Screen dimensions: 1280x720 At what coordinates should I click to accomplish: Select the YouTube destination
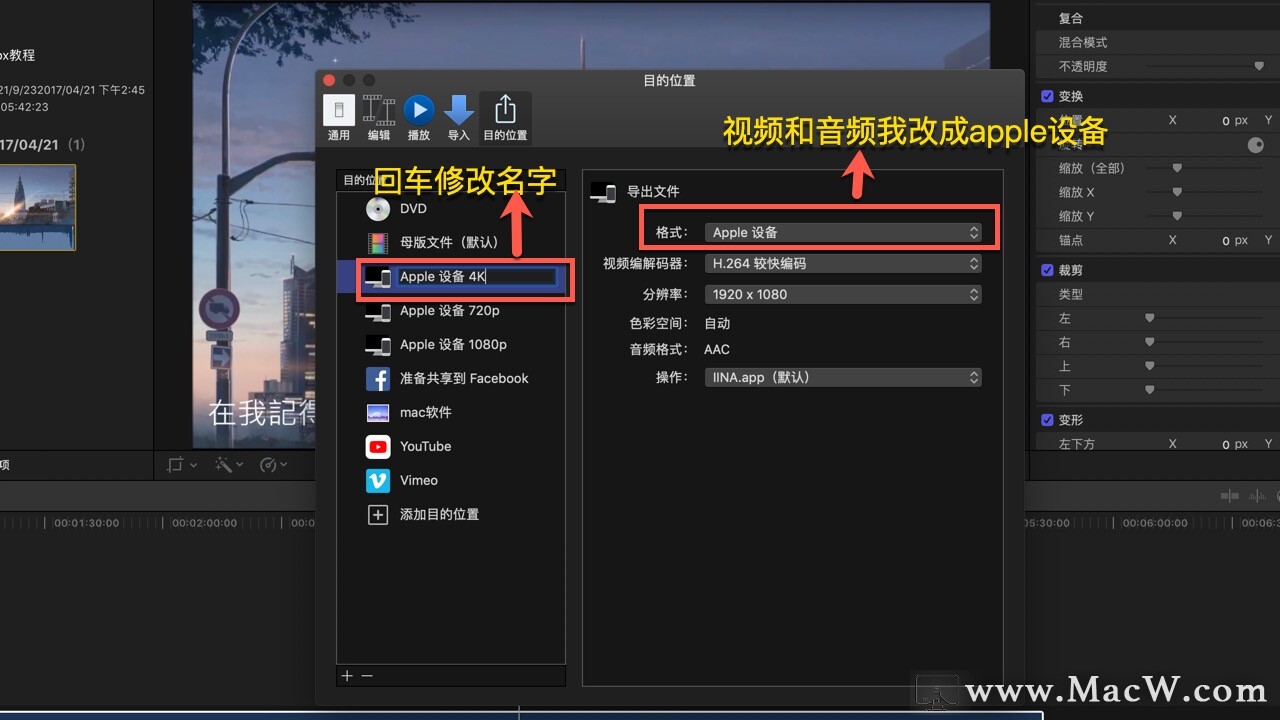451,447
